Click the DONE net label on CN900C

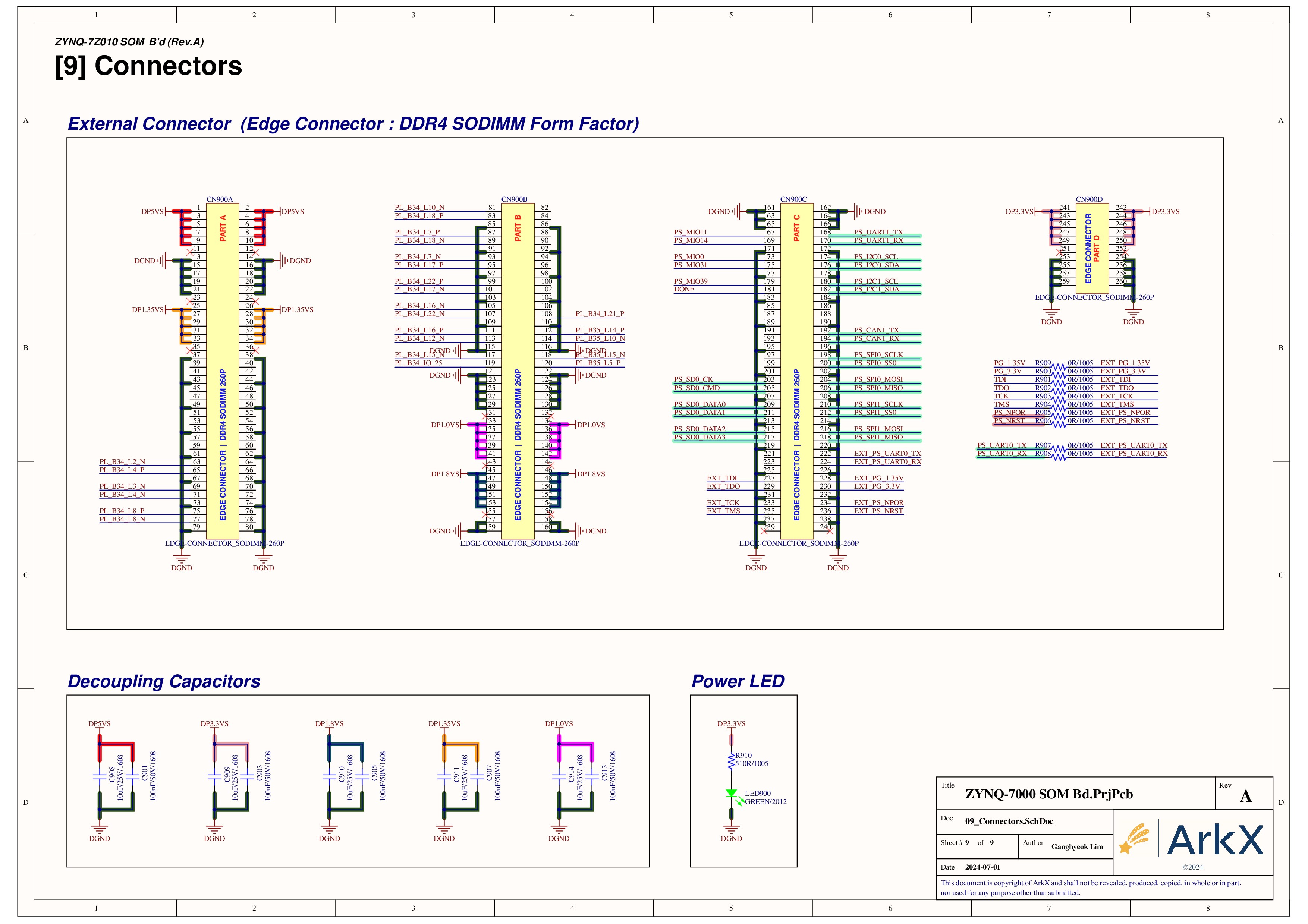pyautogui.click(x=684, y=289)
